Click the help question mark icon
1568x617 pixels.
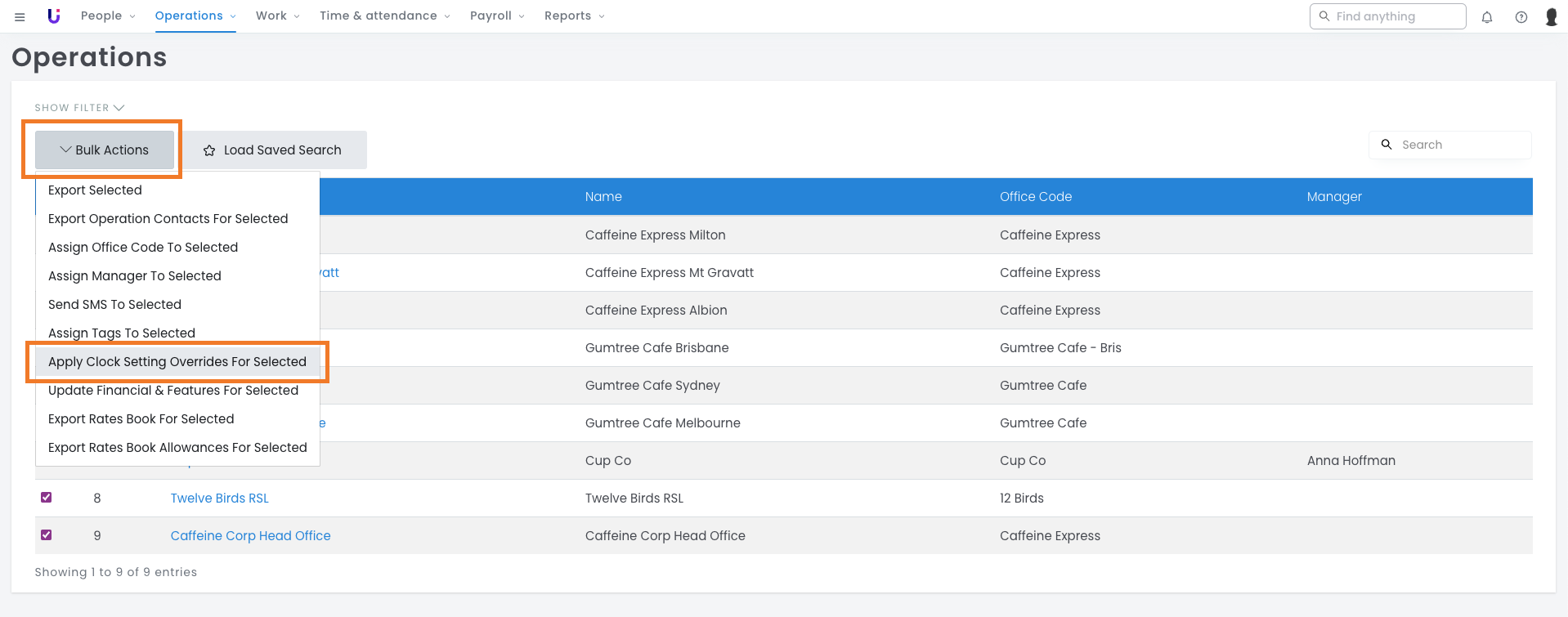pos(1521,17)
